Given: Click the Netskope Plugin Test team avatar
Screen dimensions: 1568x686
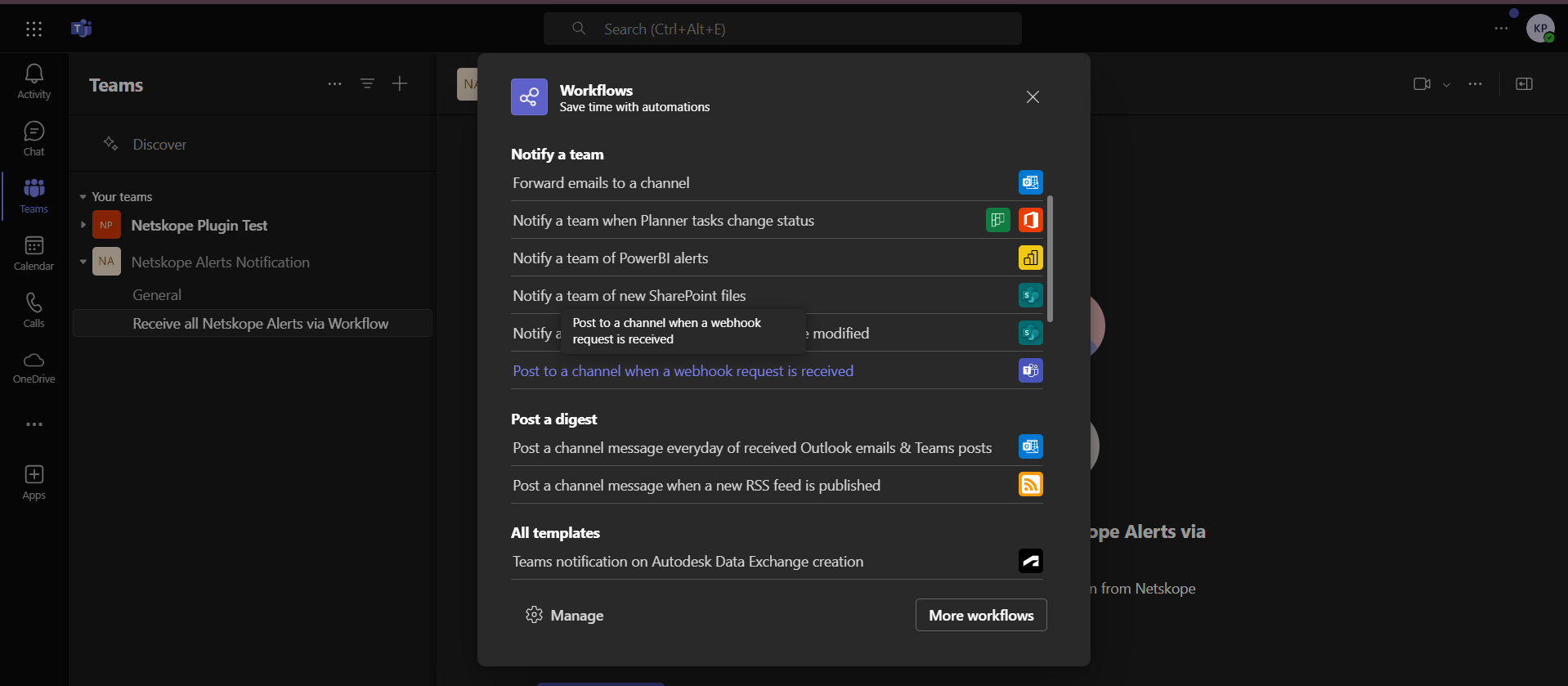Looking at the screenshot, I should (x=106, y=225).
